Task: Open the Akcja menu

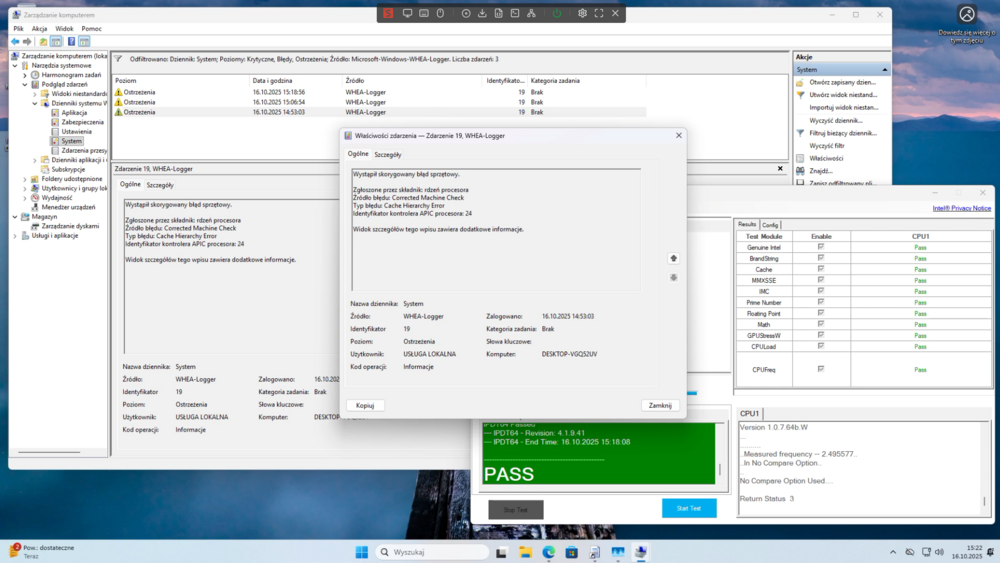Action: tap(40, 29)
